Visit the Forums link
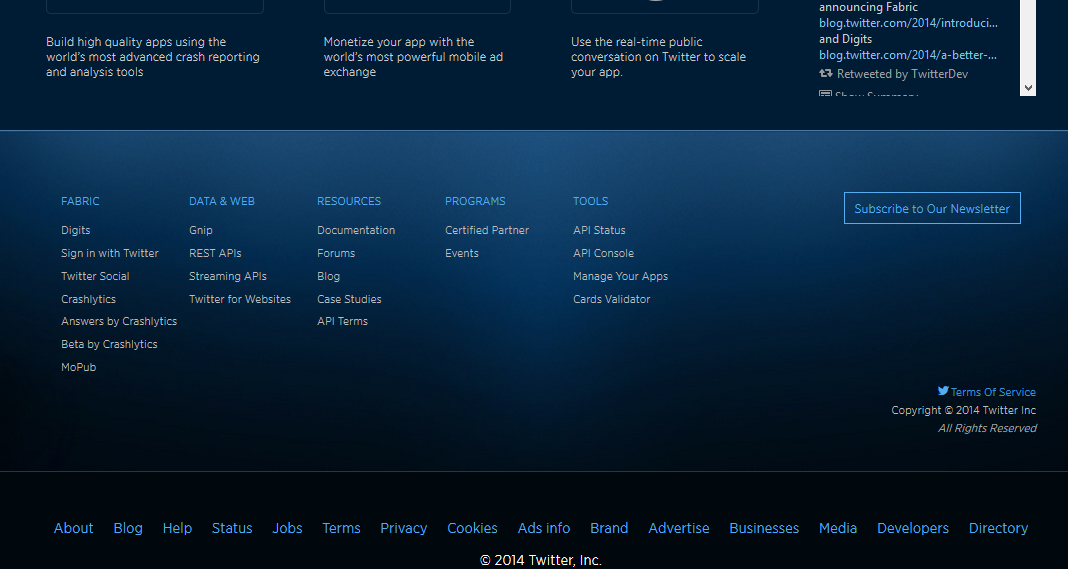The height and width of the screenshot is (569, 1068). [x=336, y=253]
